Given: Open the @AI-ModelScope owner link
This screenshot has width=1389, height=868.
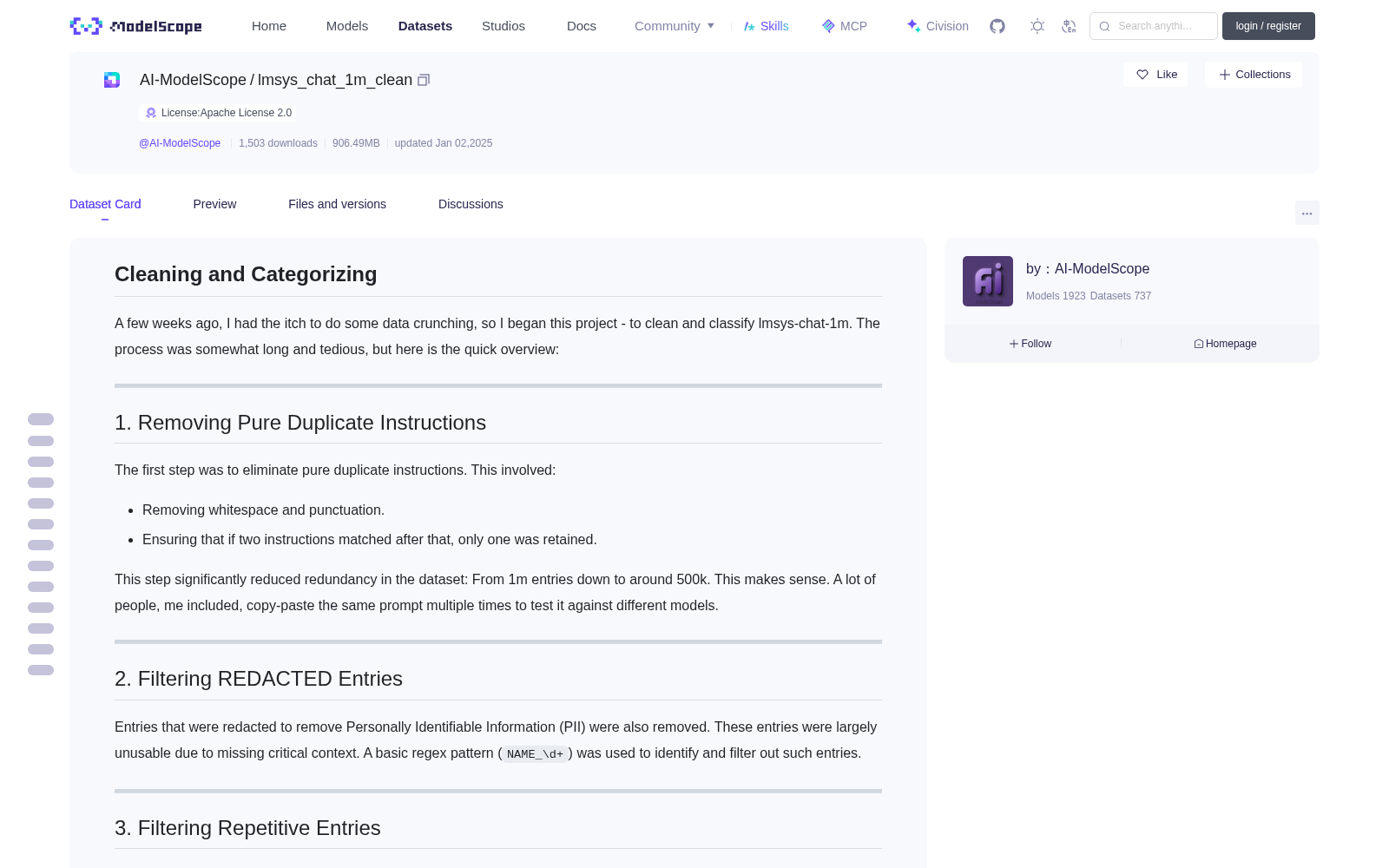Looking at the screenshot, I should pos(180,143).
